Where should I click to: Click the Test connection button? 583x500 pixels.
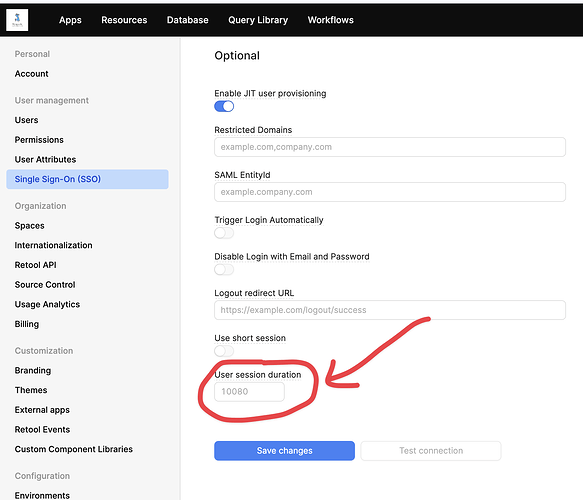click(x=431, y=451)
